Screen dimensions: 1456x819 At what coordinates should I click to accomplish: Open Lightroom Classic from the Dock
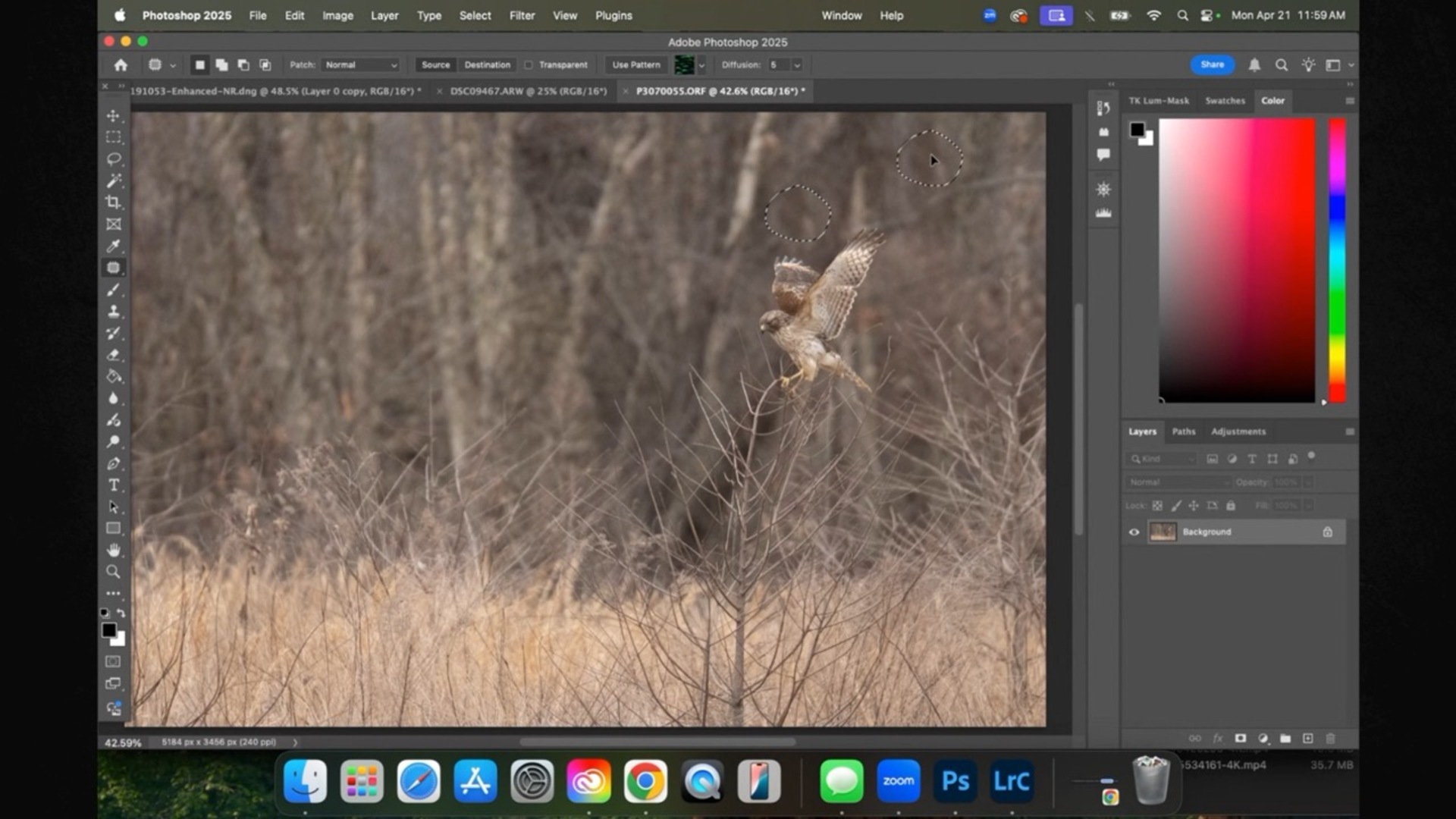tap(1012, 780)
